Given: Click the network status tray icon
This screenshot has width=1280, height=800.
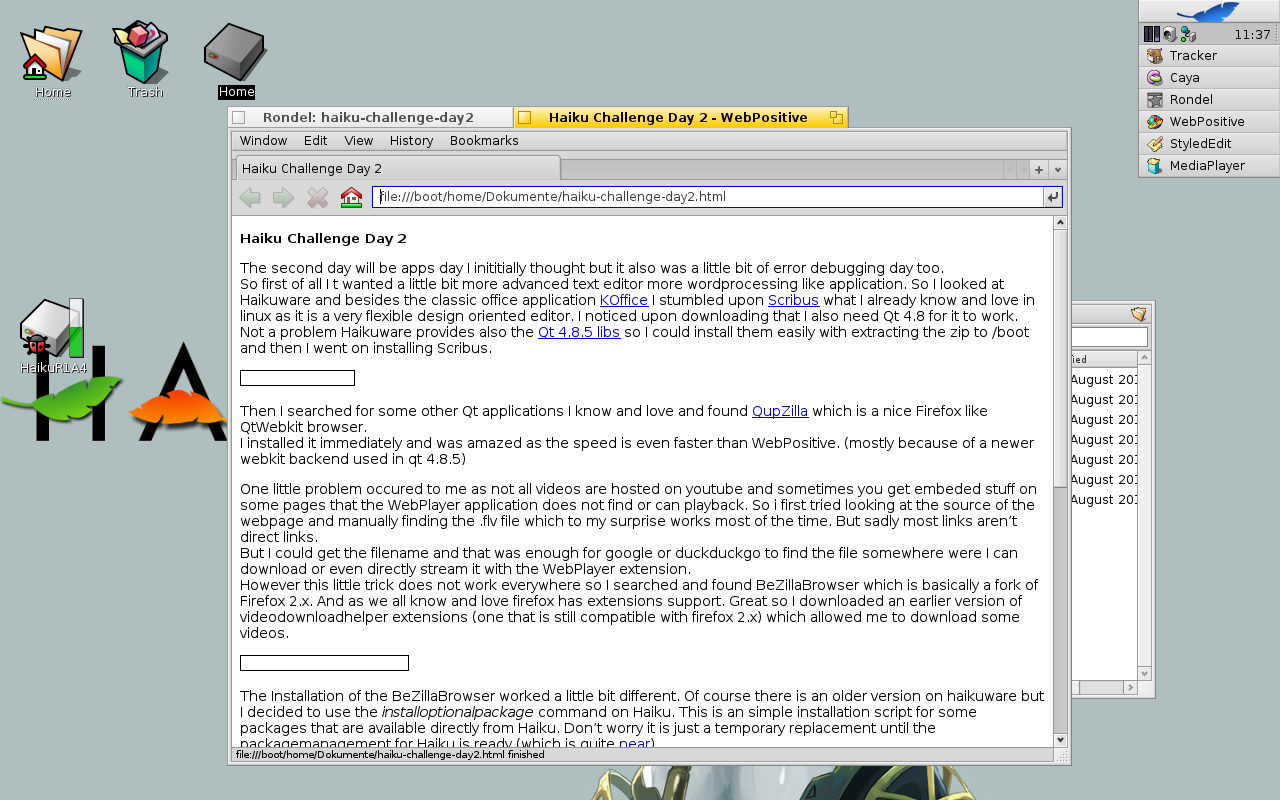Looking at the screenshot, I should click(x=1187, y=34).
